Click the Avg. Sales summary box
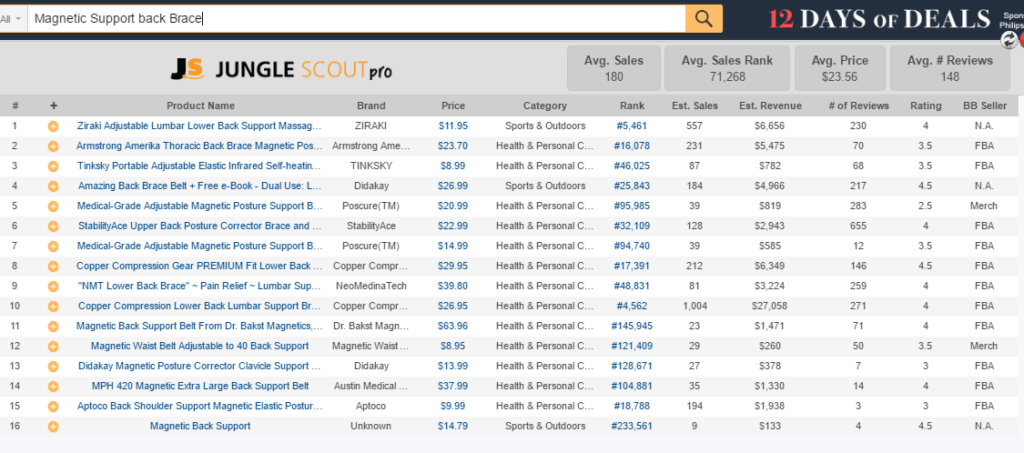 [x=614, y=69]
